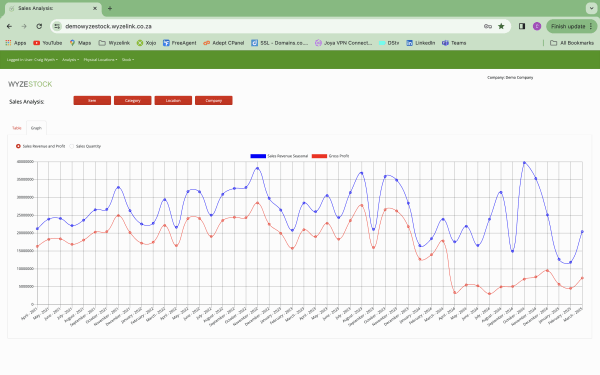Open the All Bookmarks folder
The width and height of the screenshot is (600, 375).
tap(572, 43)
